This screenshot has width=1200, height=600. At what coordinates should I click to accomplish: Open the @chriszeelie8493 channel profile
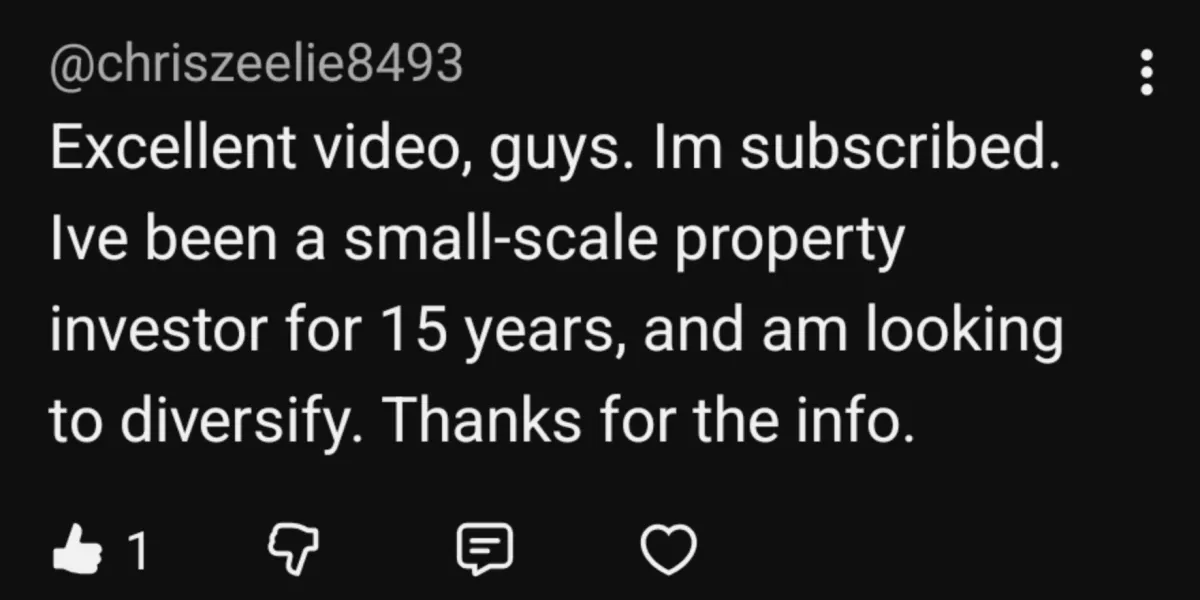[x=255, y=66]
